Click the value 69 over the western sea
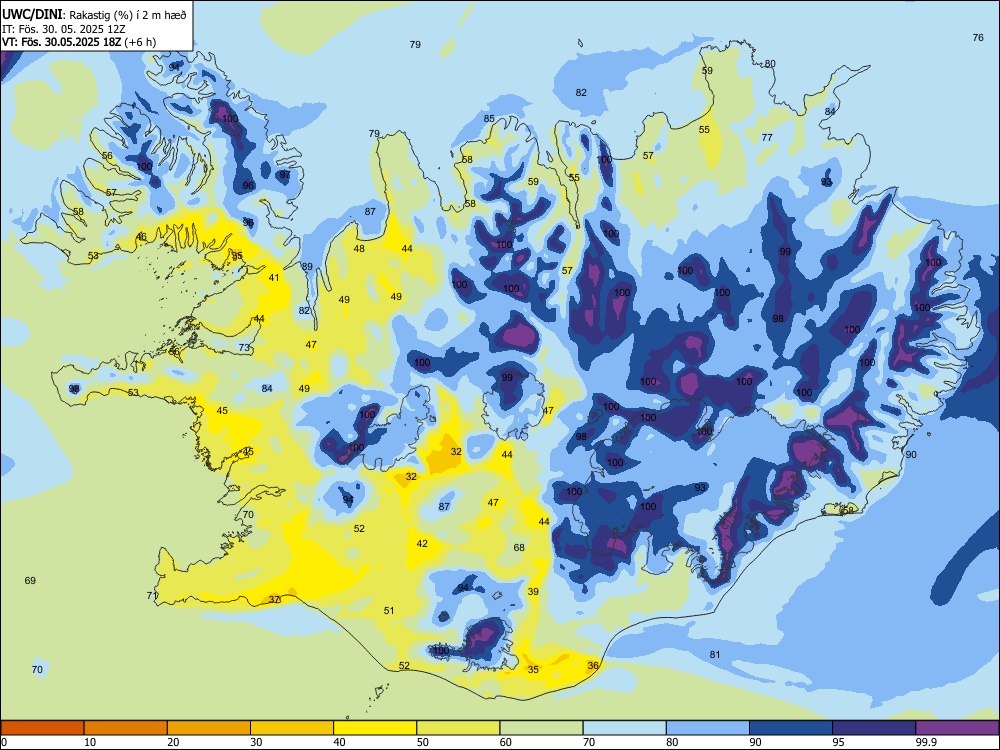This screenshot has width=1000, height=750. (x=30, y=580)
